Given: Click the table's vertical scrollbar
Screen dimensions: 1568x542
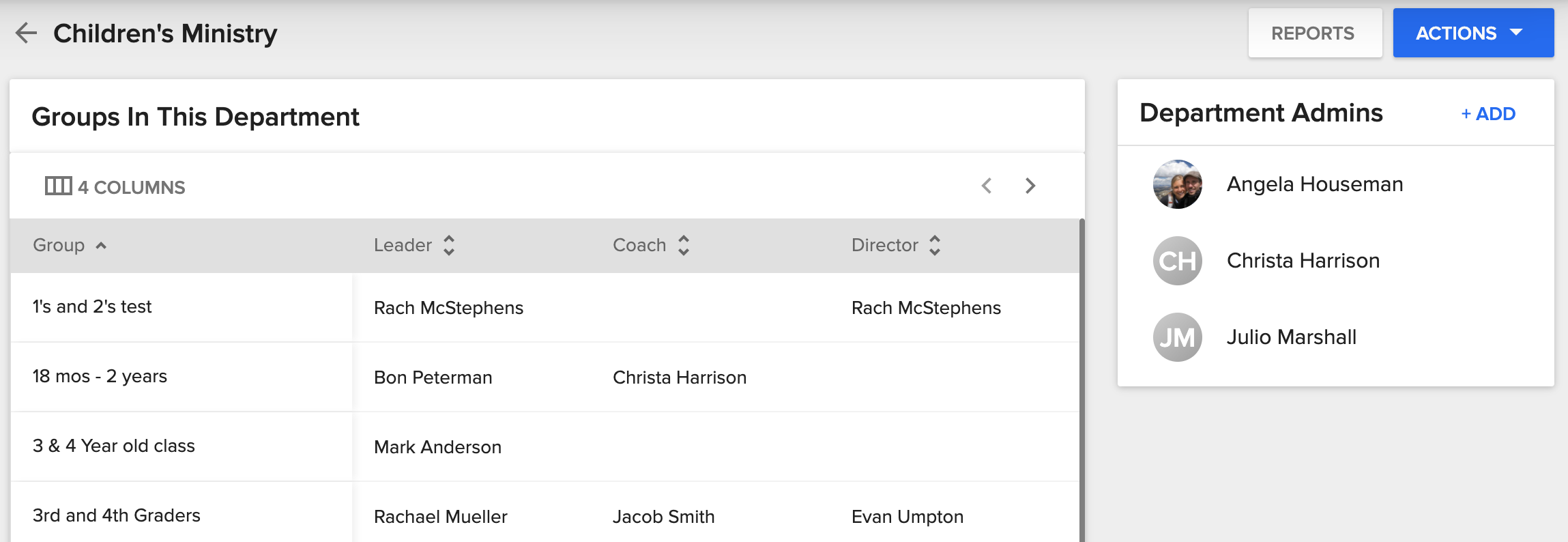Looking at the screenshot, I should pyautogui.click(x=1081, y=382).
